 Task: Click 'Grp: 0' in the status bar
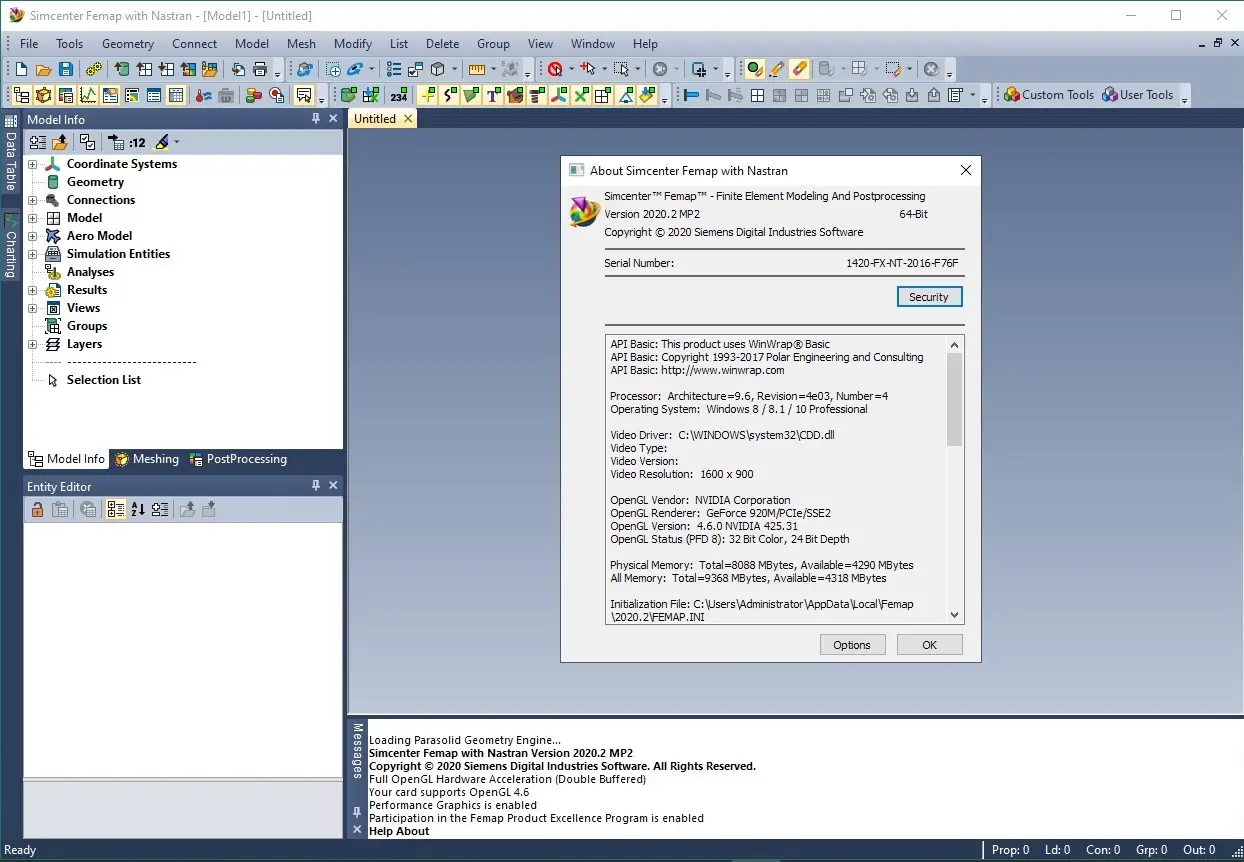1151,850
